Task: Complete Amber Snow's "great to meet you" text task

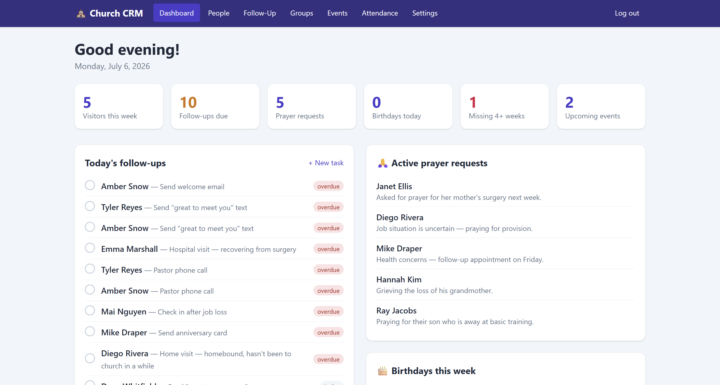Action: coord(90,227)
